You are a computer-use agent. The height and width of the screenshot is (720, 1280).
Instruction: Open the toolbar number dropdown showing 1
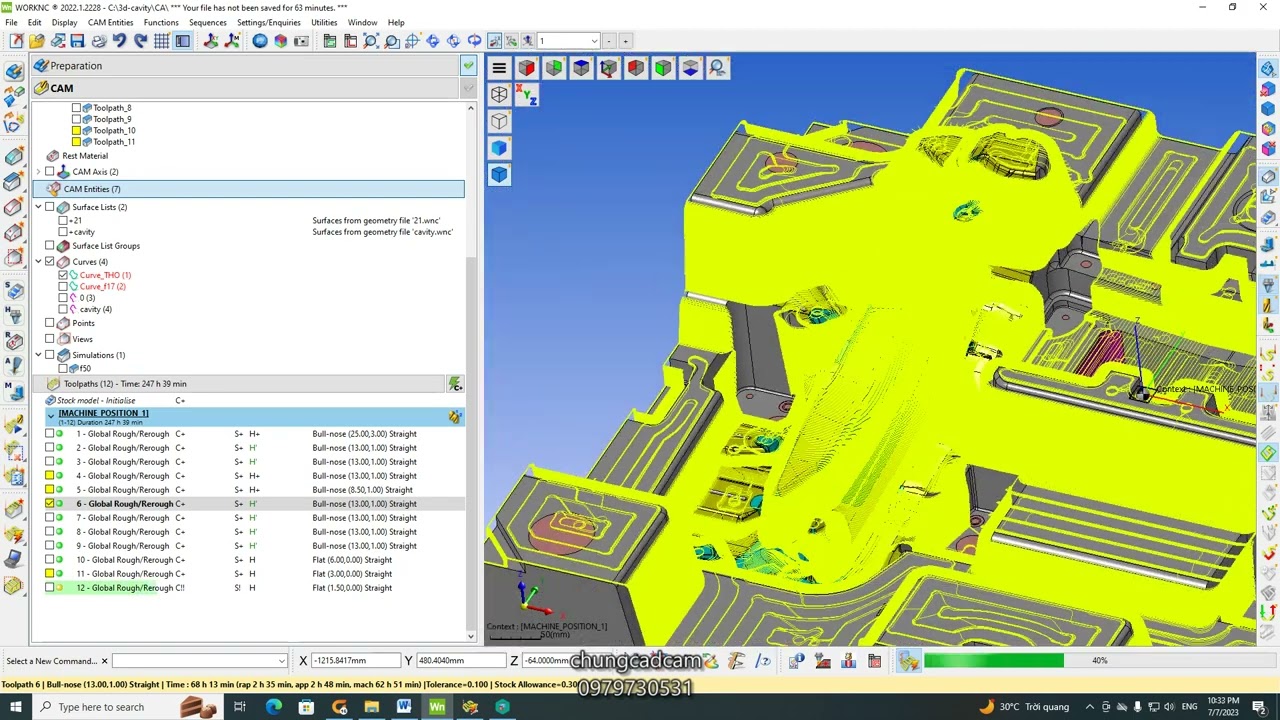594,41
